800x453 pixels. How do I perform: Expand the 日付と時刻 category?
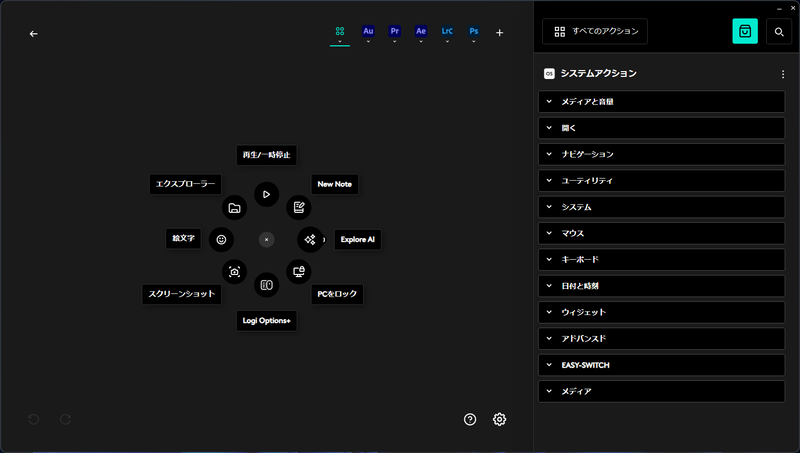(661, 286)
